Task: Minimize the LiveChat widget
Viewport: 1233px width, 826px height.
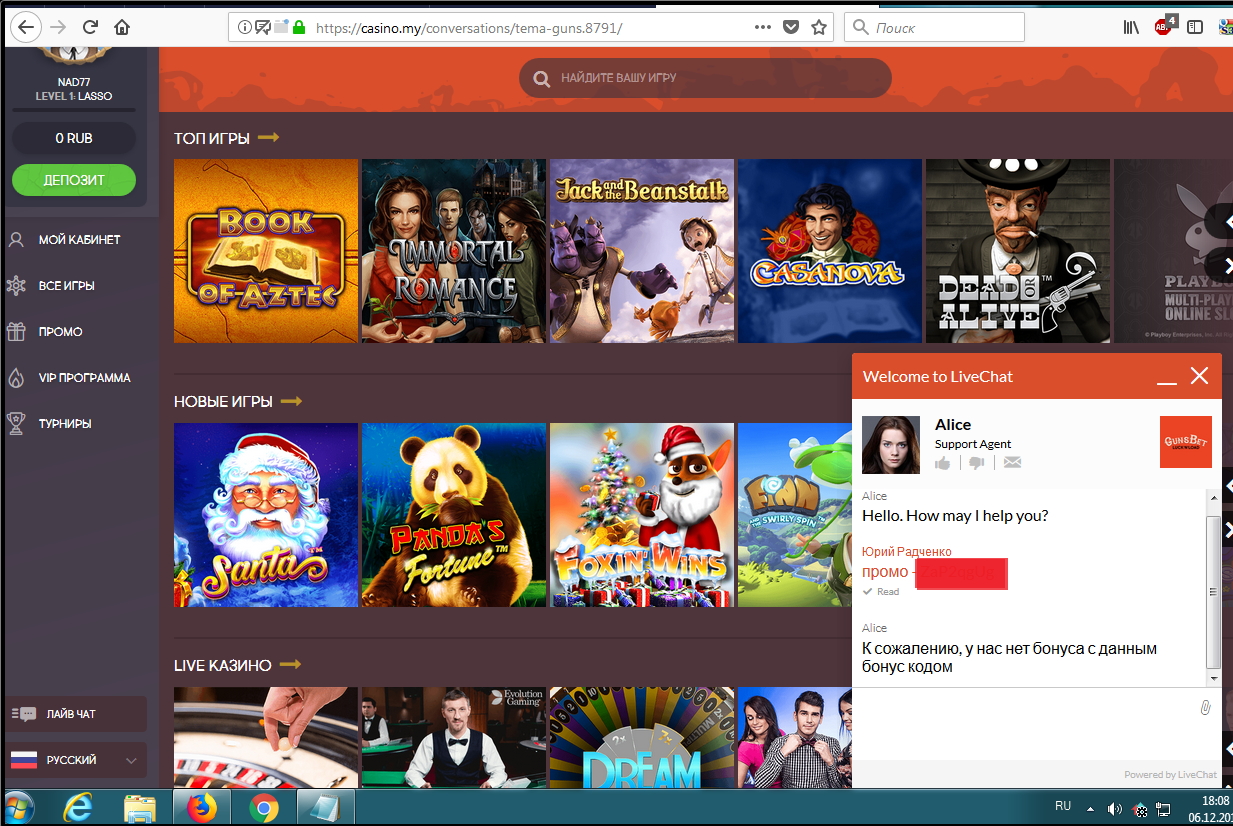Action: point(1166,377)
